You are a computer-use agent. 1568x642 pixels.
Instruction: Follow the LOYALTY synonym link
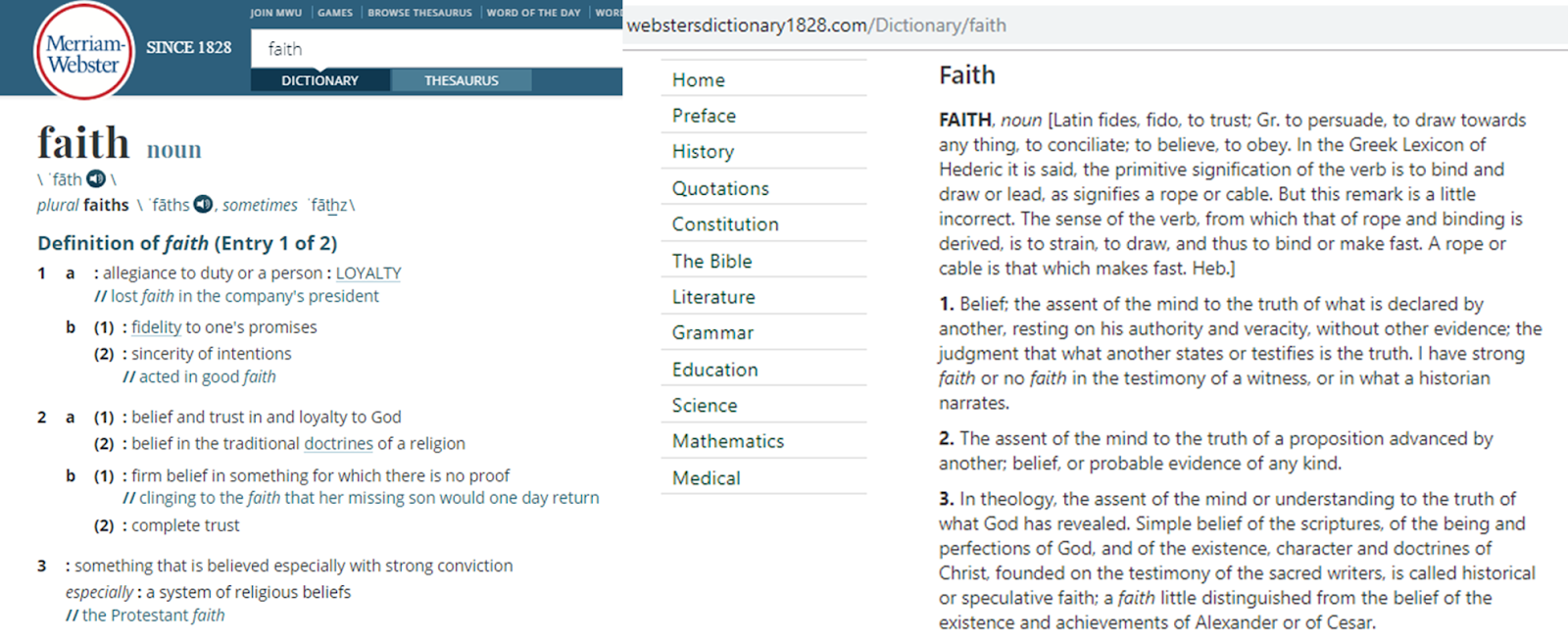click(x=368, y=273)
